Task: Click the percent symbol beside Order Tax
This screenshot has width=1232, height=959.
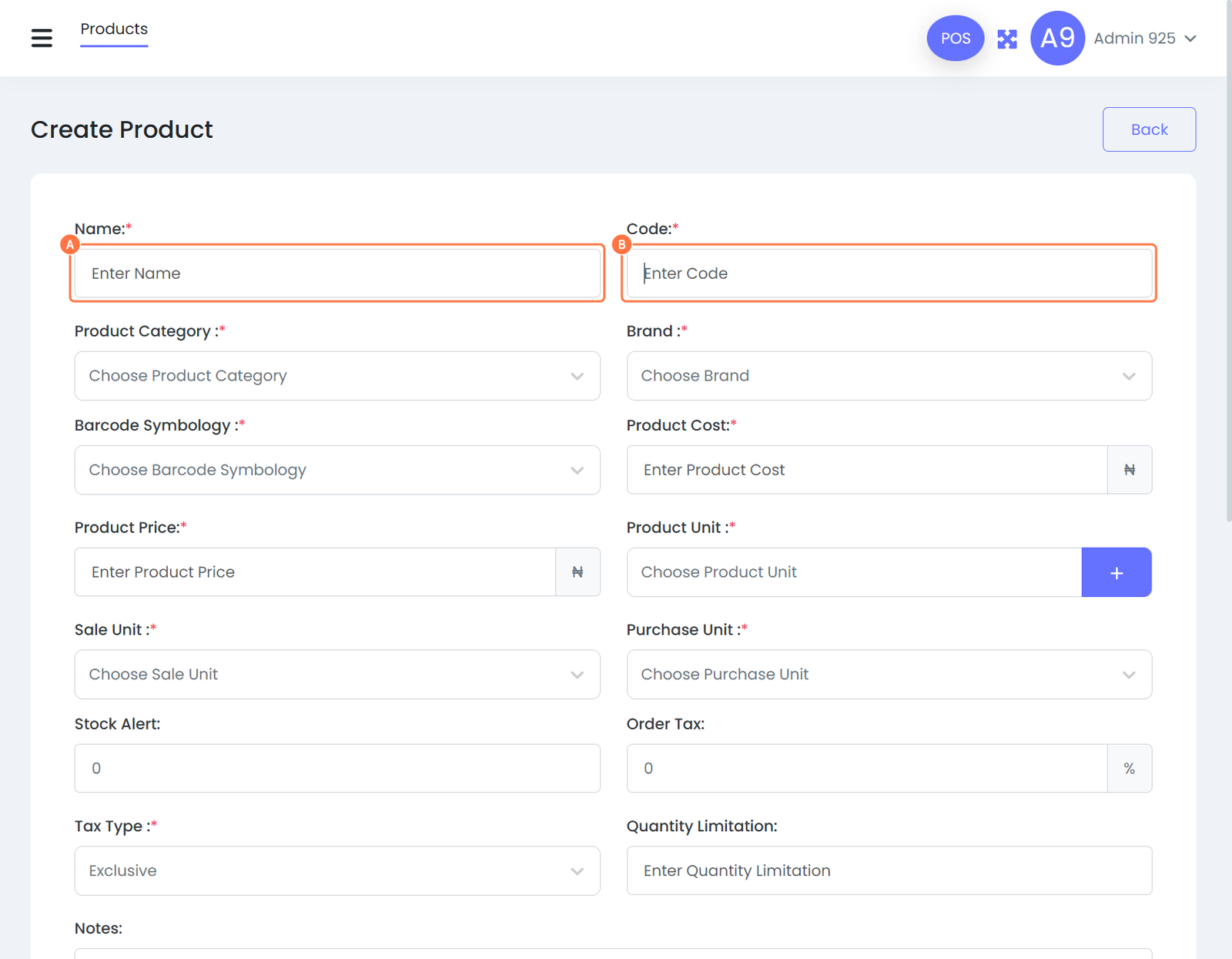Action: (x=1129, y=769)
